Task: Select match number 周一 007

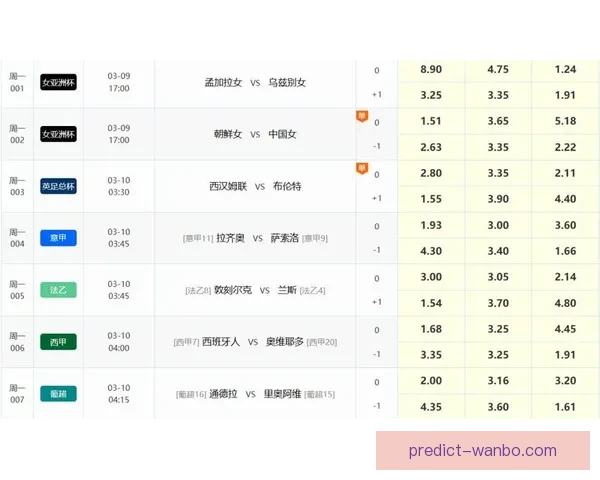Action: 17,393
